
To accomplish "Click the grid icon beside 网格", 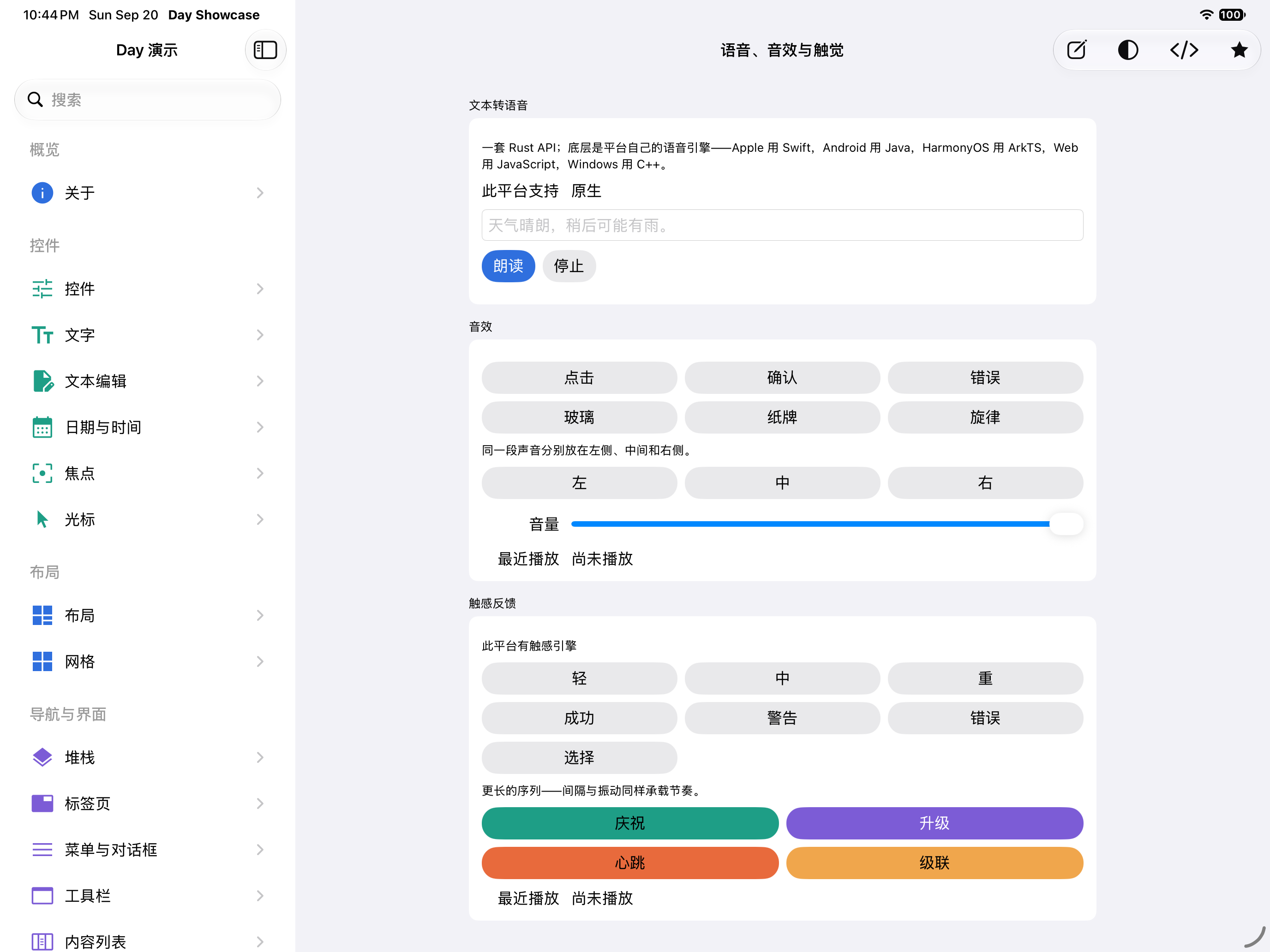I will pos(42,661).
